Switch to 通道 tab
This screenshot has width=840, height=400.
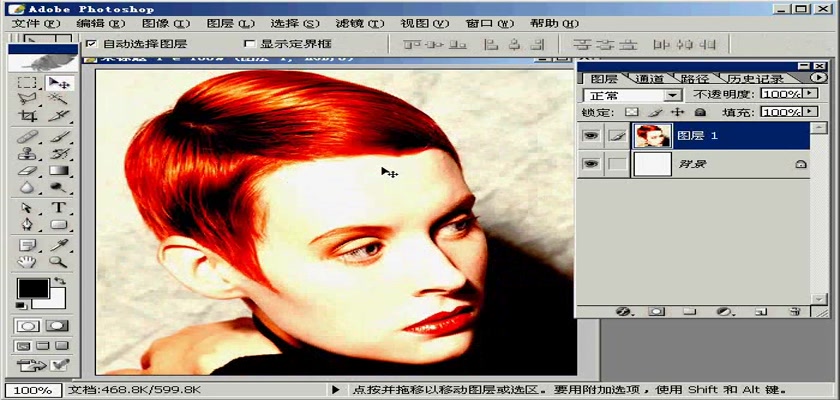click(x=649, y=78)
